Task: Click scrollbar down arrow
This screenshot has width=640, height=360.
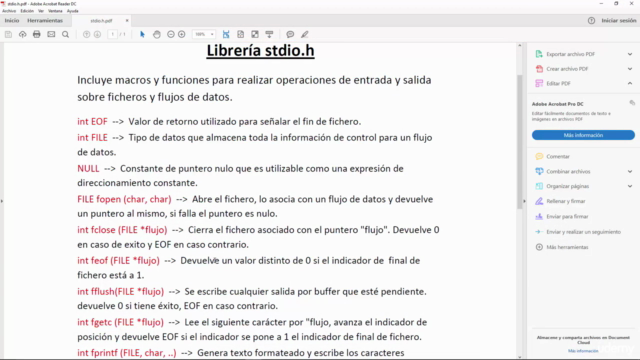Action: (520, 357)
